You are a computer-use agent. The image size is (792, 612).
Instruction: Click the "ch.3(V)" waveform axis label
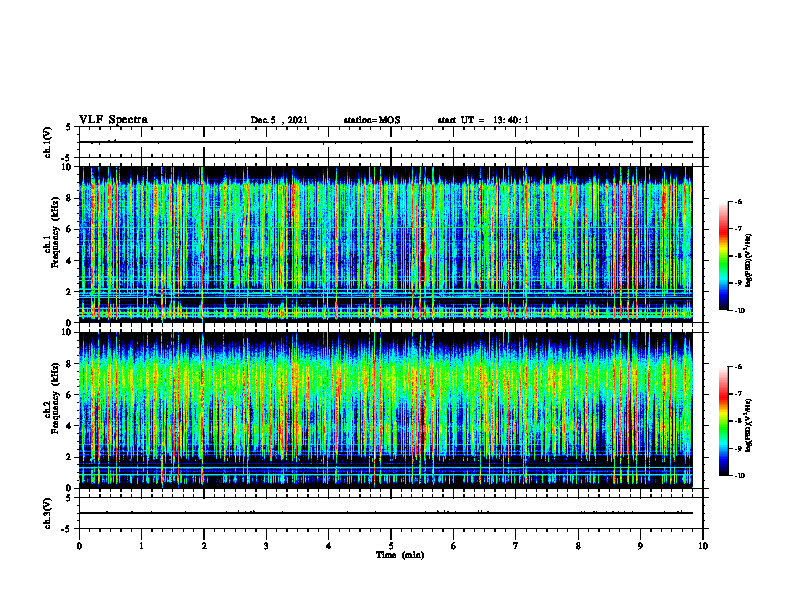pos(48,513)
